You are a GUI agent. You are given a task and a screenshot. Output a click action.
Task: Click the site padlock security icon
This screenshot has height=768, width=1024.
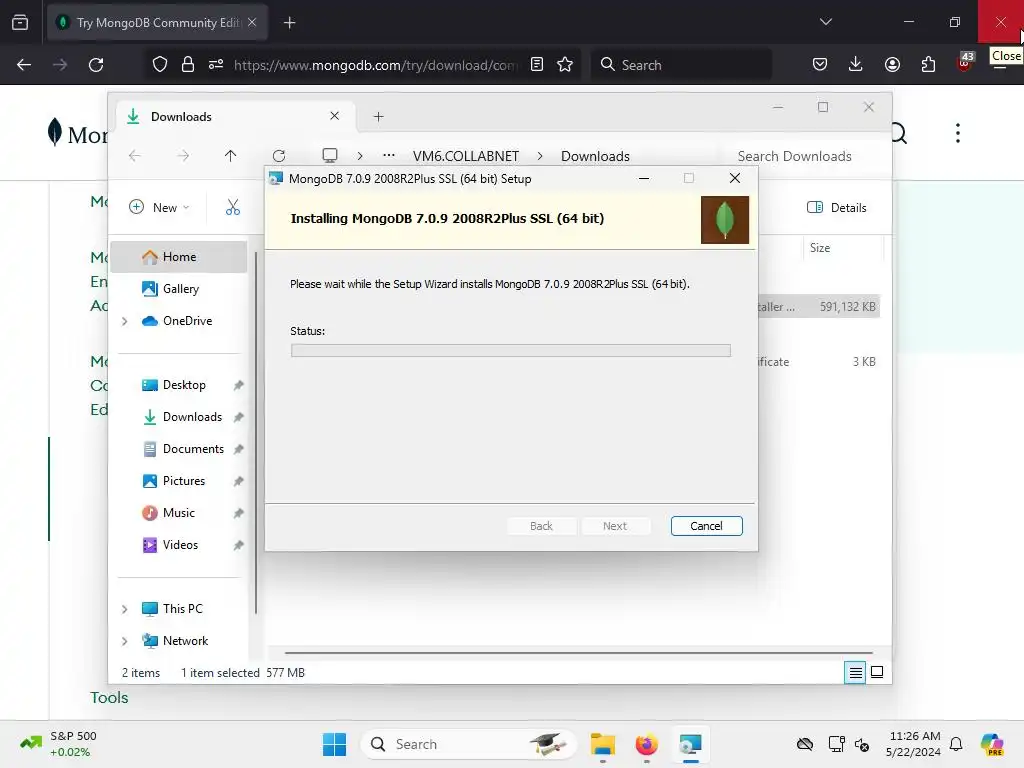[x=187, y=65]
